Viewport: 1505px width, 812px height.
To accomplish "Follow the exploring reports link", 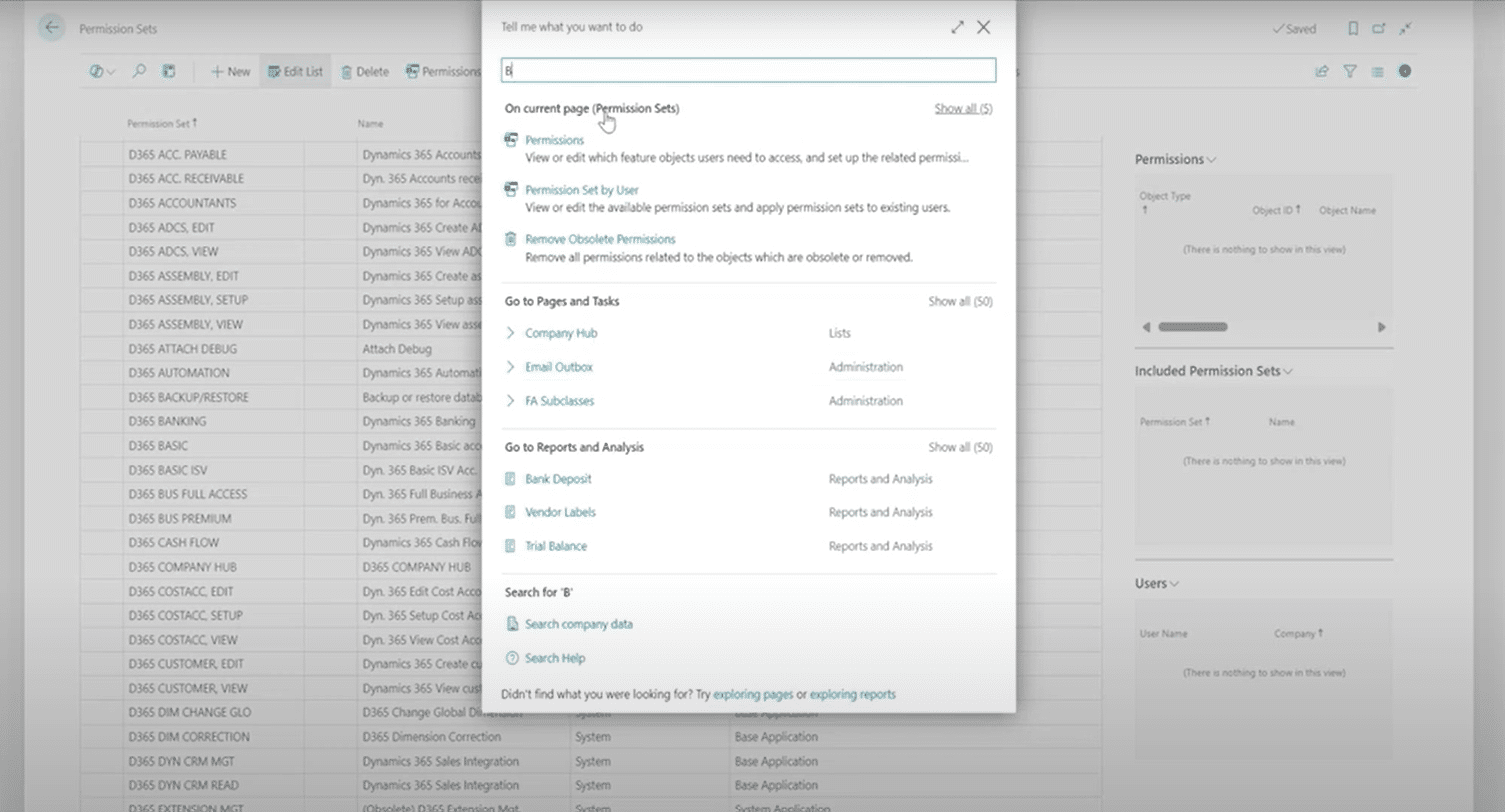I will [853, 694].
